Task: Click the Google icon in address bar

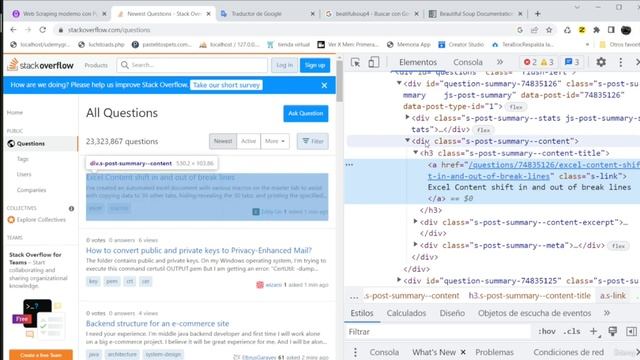Action: pyautogui.click(x=520, y=30)
